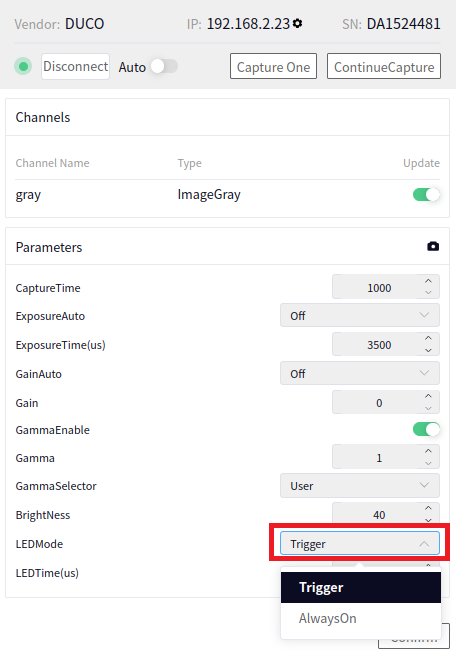Decrease Gamma value with down arrow
Image resolution: width=456 pixels, height=667 pixels.
tap(428, 463)
